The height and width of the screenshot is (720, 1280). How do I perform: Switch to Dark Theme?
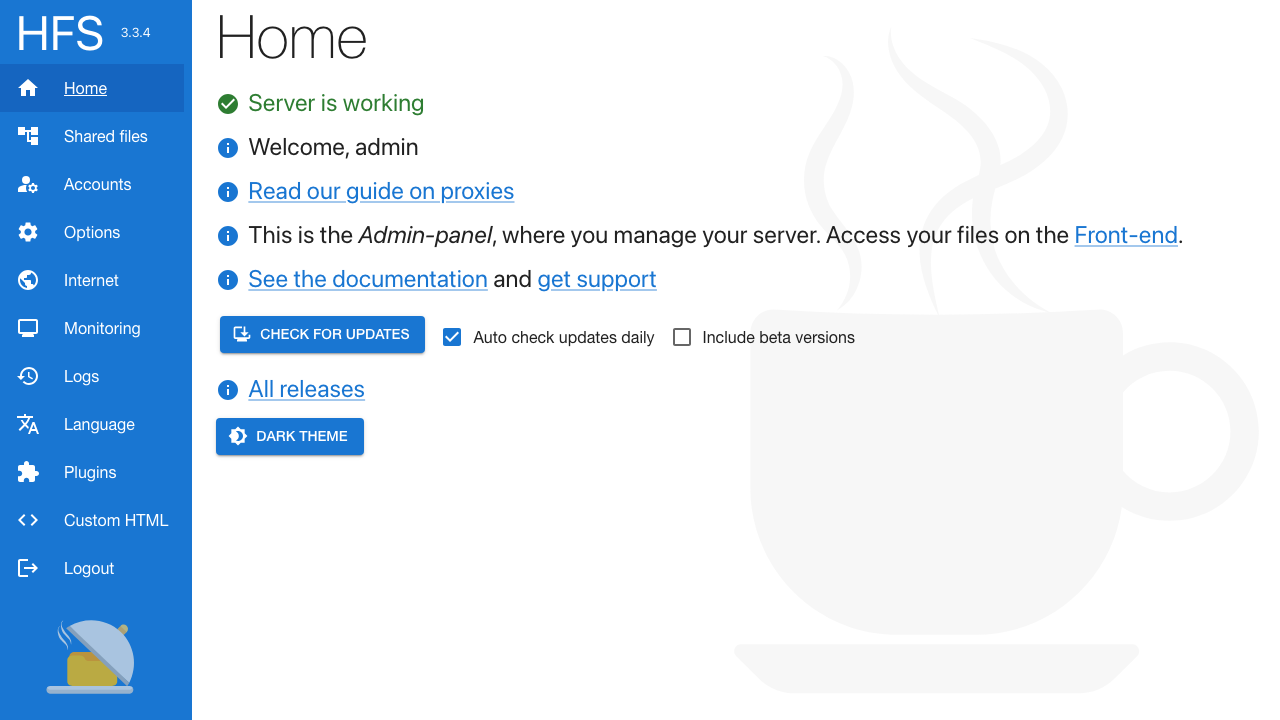tap(290, 436)
